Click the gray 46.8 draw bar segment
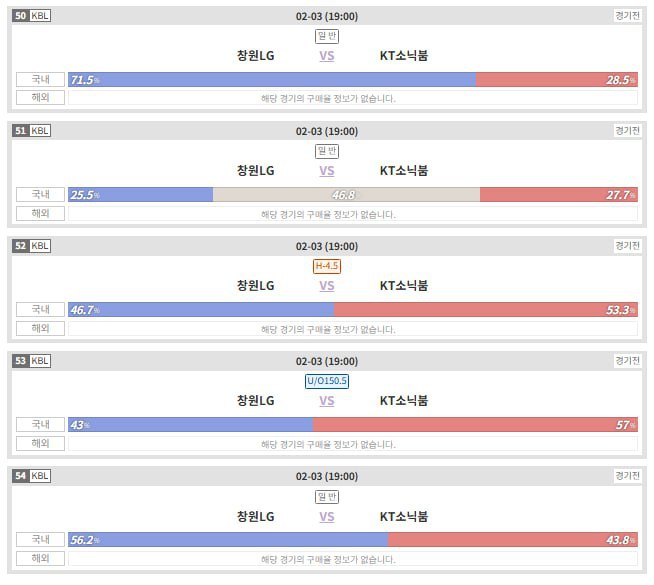 (346, 195)
